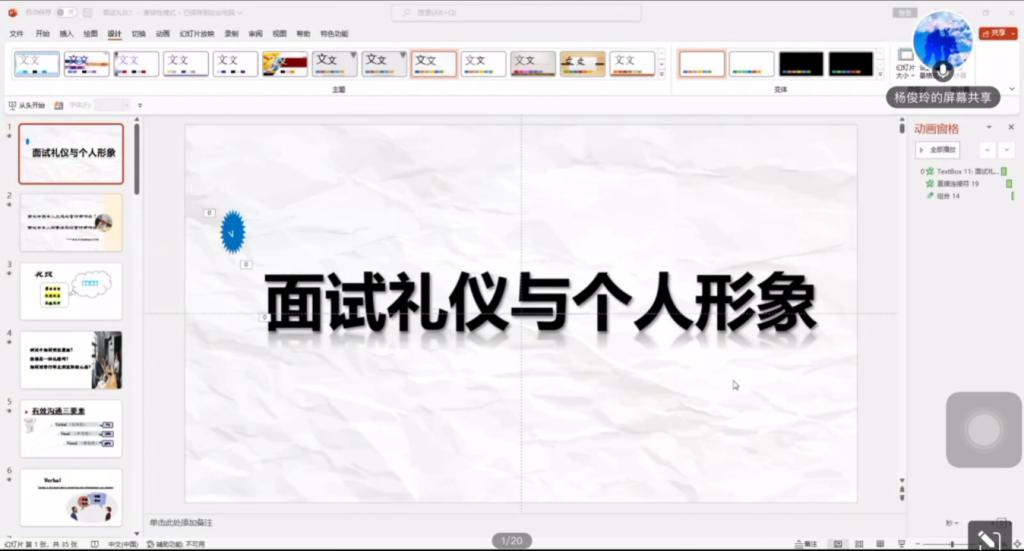The height and width of the screenshot is (551, 1024).
Task: Move animation up with the up arrow
Action: tap(987, 150)
